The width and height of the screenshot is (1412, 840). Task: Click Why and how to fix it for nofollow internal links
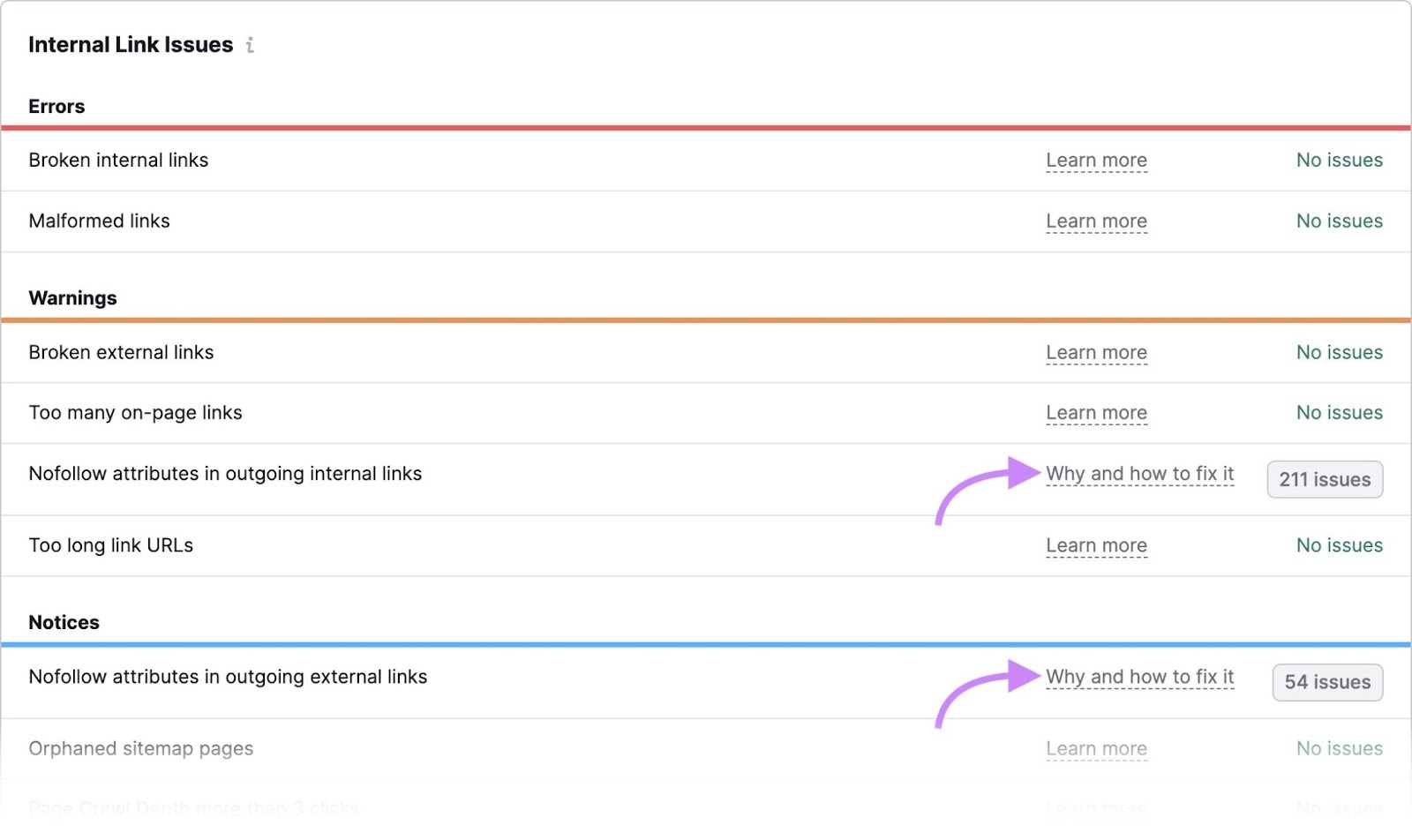click(x=1139, y=474)
